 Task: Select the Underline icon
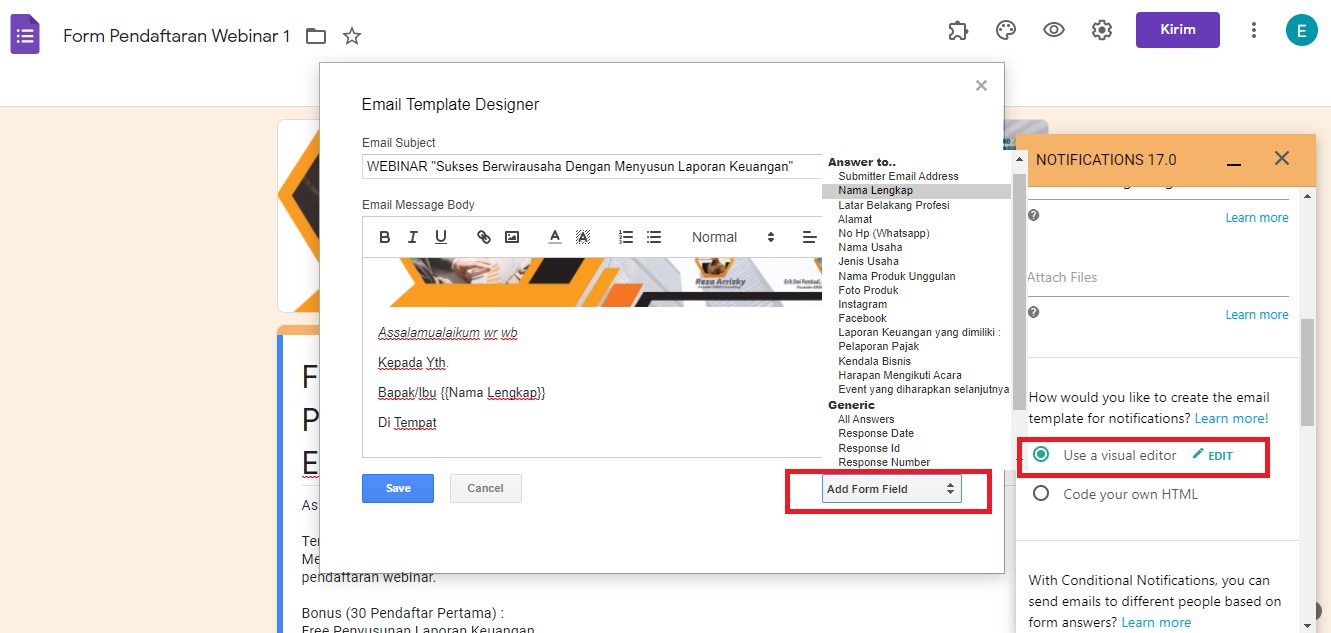point(440,237)
